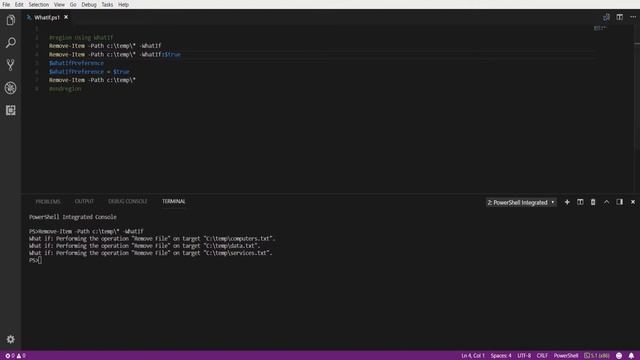Split the editor with the split icon
Screen dimensions: 640x360
click(x=620, y=17)
